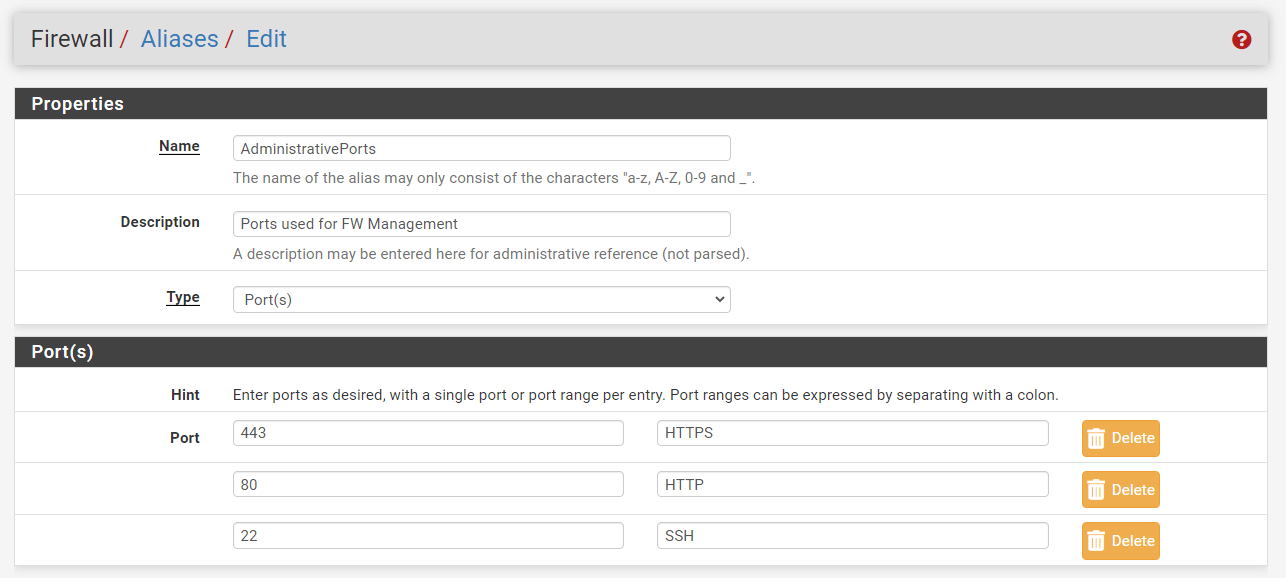The width and height of the screenshot is (1286, 578).
Task: Focus the port field containing 22
Action: point(428,535)
